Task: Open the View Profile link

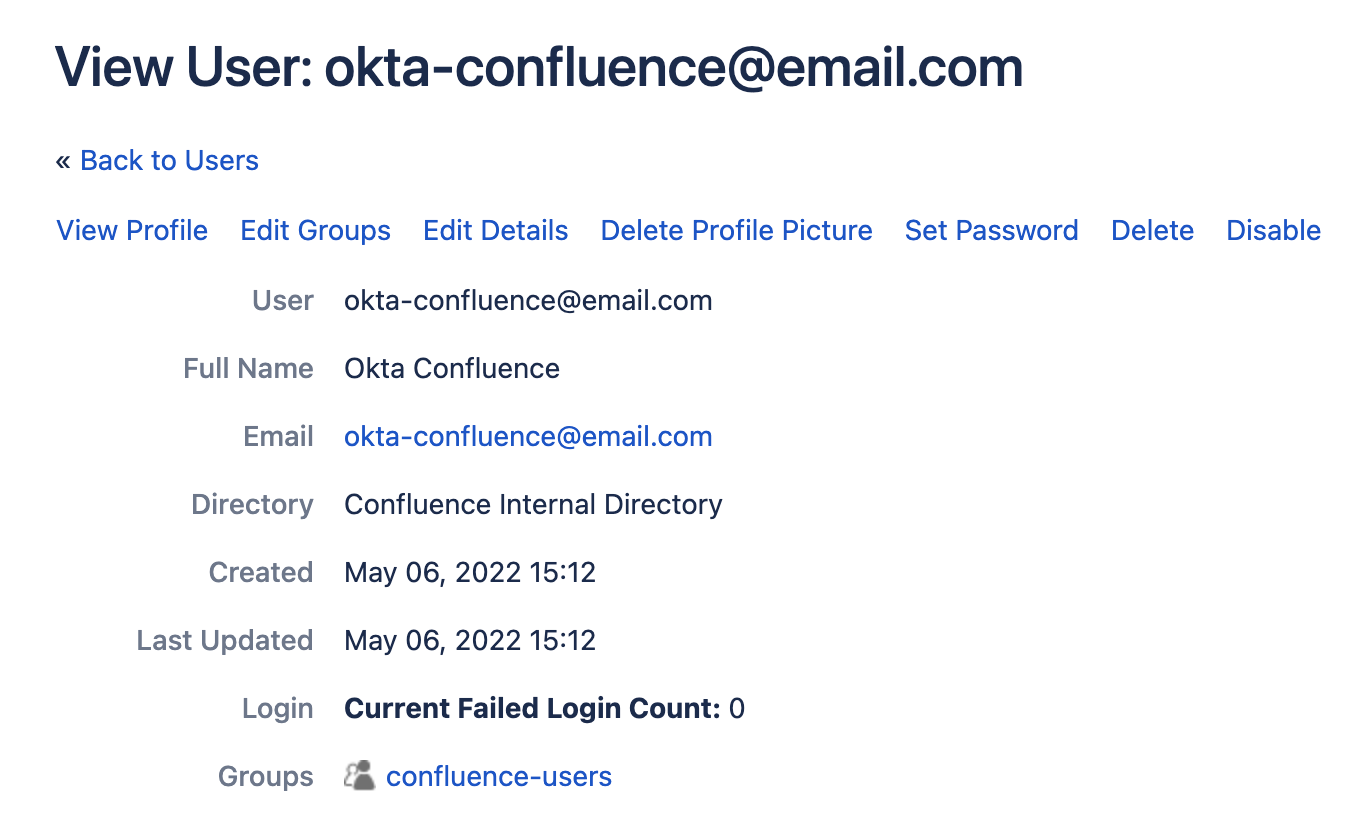Action: (x=132, y=231)
